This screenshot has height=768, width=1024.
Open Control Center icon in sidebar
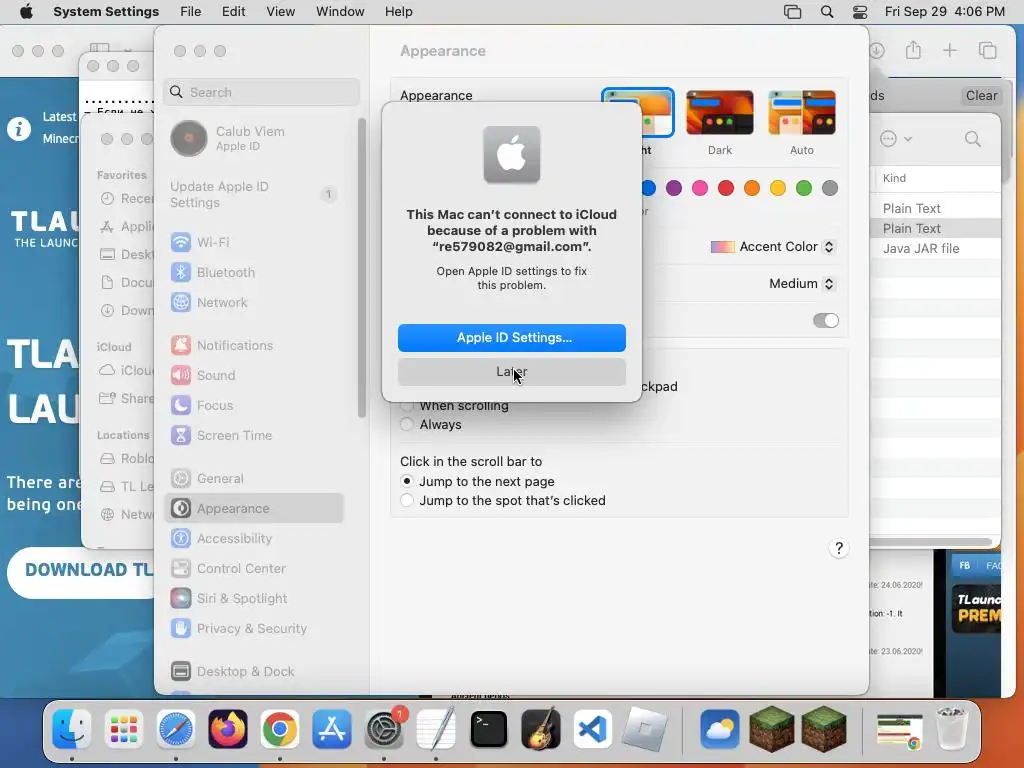(x=181, y=569)
